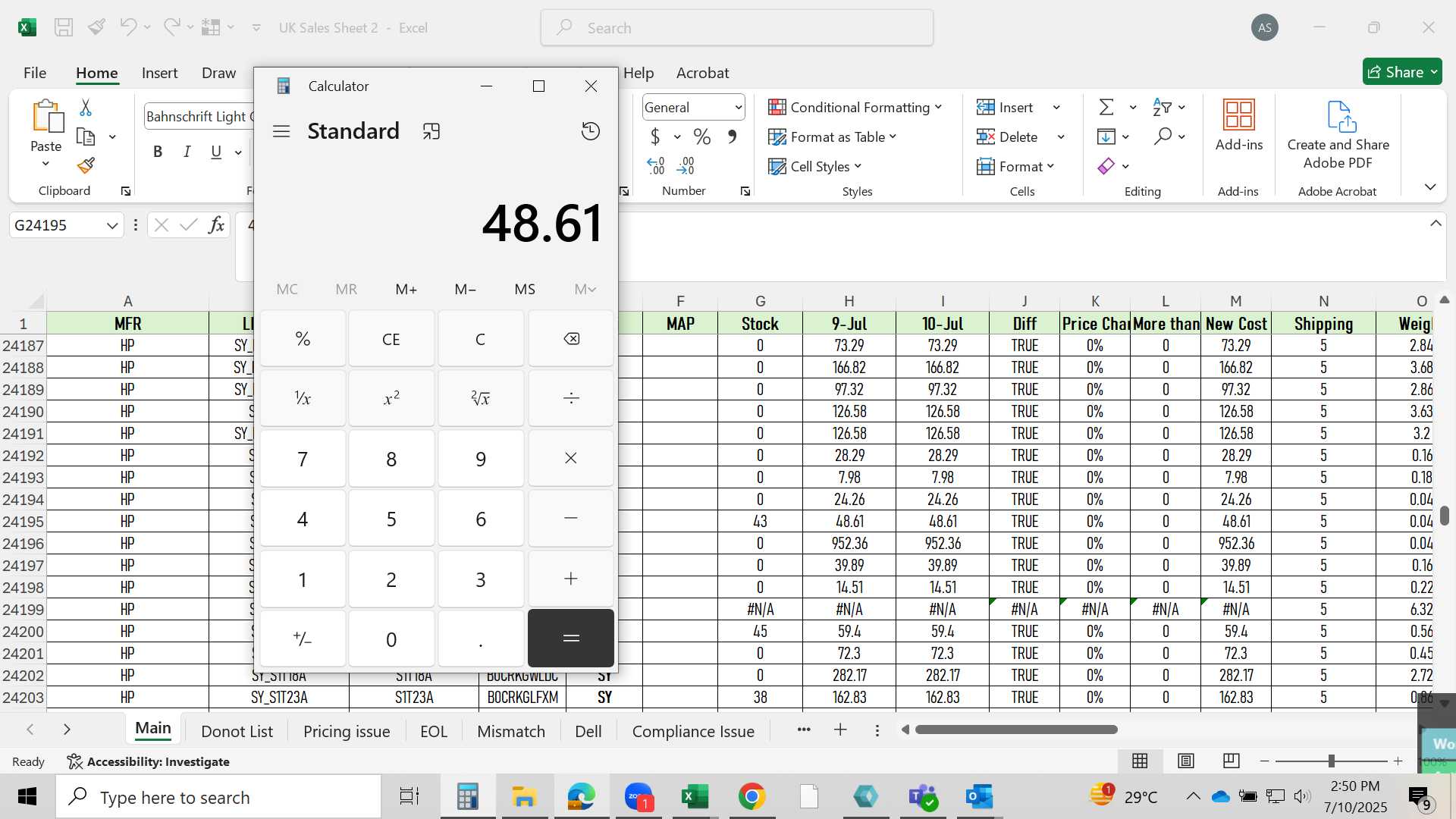
Task: Click the Undo arrow icon
Action: pyautogui.click(x=127, y=27)
